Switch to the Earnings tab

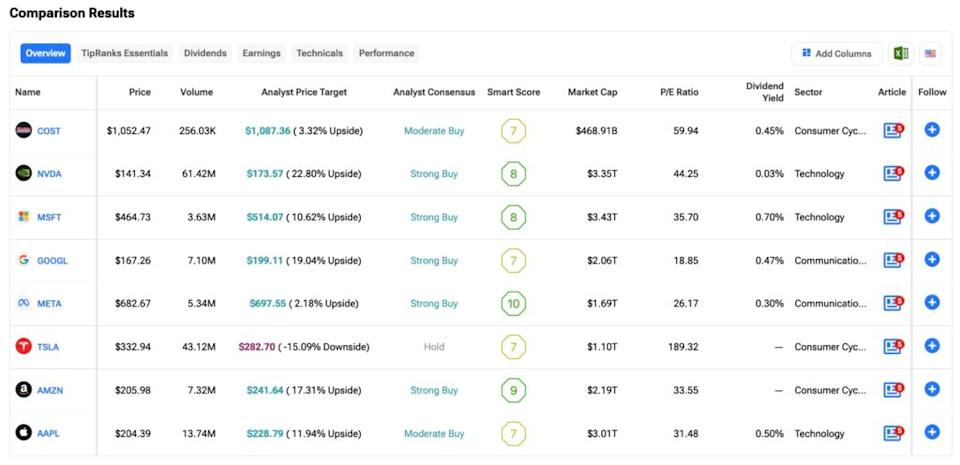[x=261, y=53]
